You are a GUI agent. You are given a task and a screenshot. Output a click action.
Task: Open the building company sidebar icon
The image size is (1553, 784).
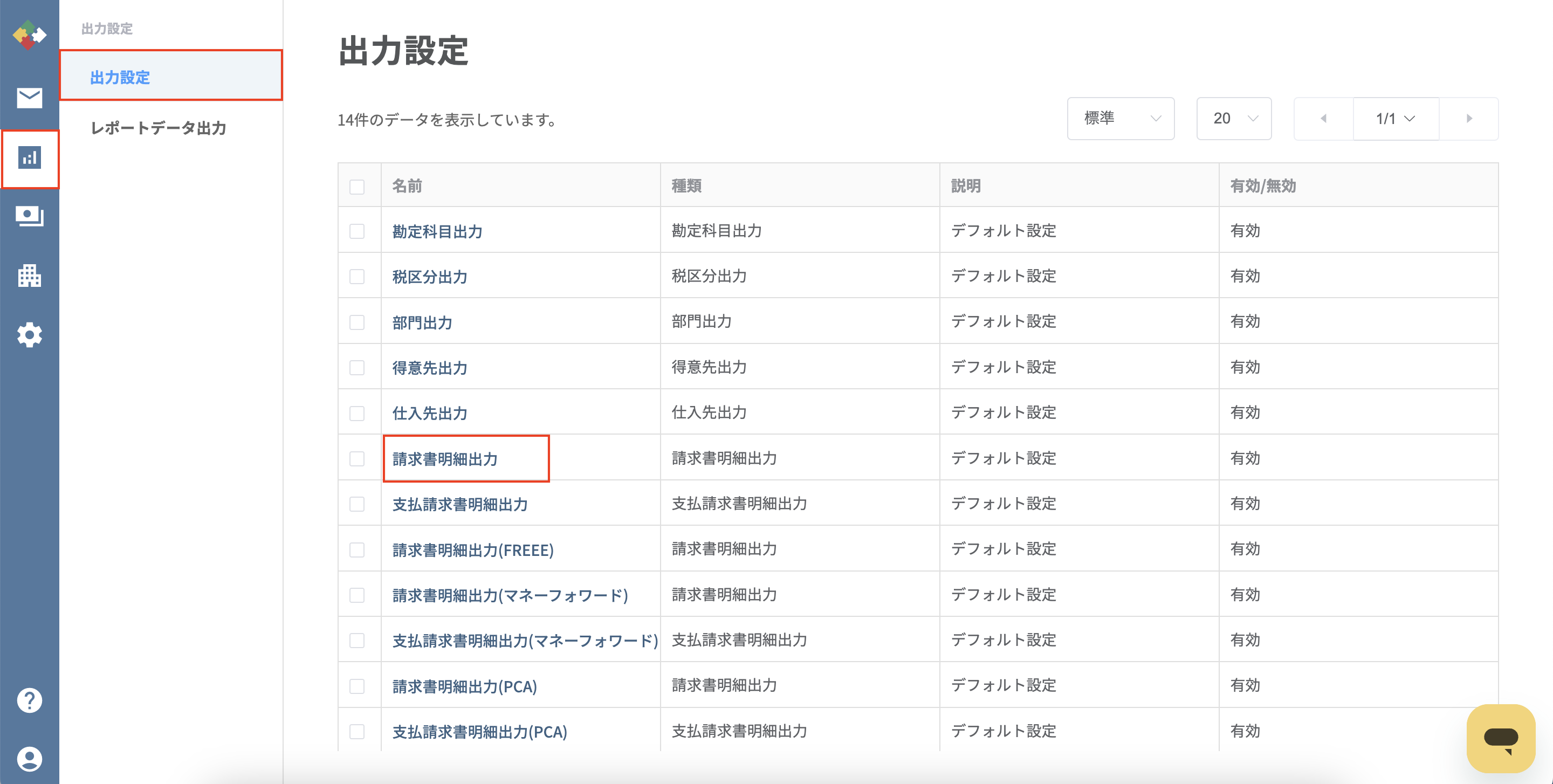click(29, 276)
